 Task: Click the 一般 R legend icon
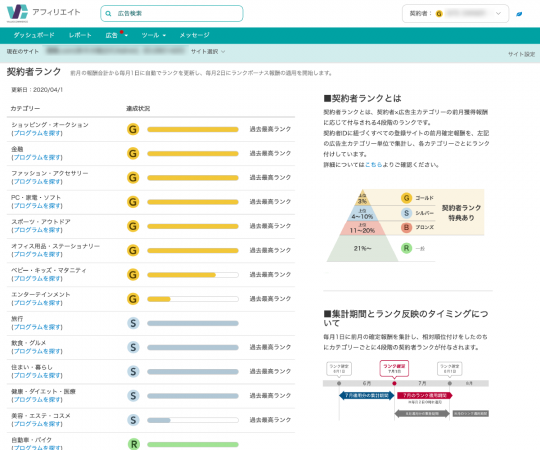[x=406, y=248]
